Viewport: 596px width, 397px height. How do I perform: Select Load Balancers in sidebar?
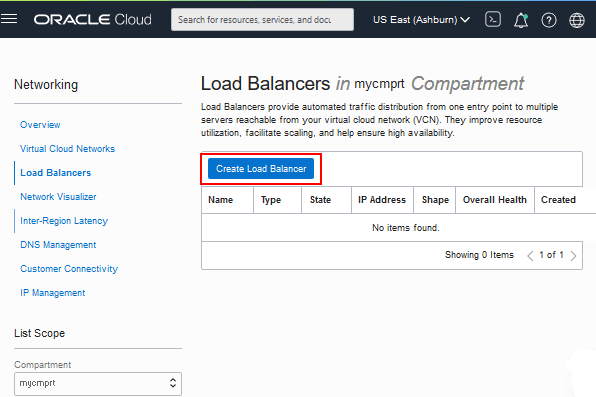pyautogui.click(x=55, y=173)
